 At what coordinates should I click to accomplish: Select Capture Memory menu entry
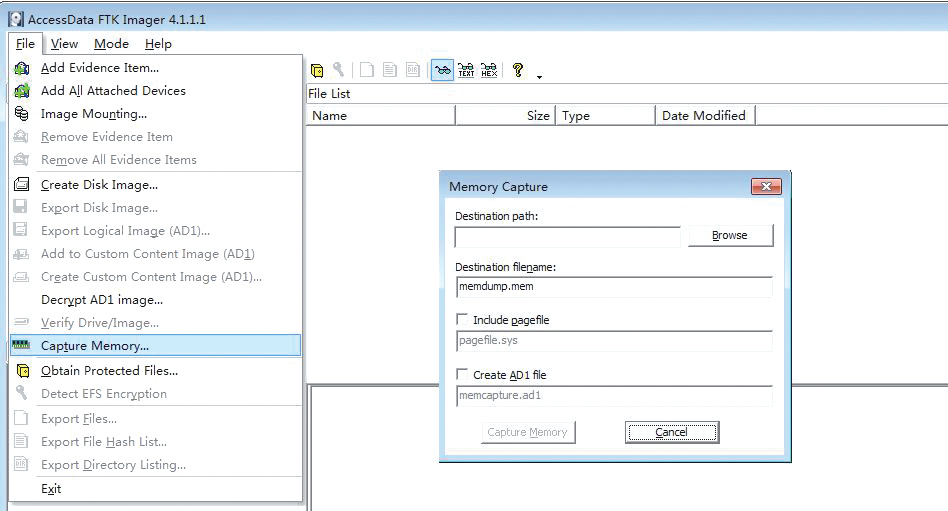point(155,345)
